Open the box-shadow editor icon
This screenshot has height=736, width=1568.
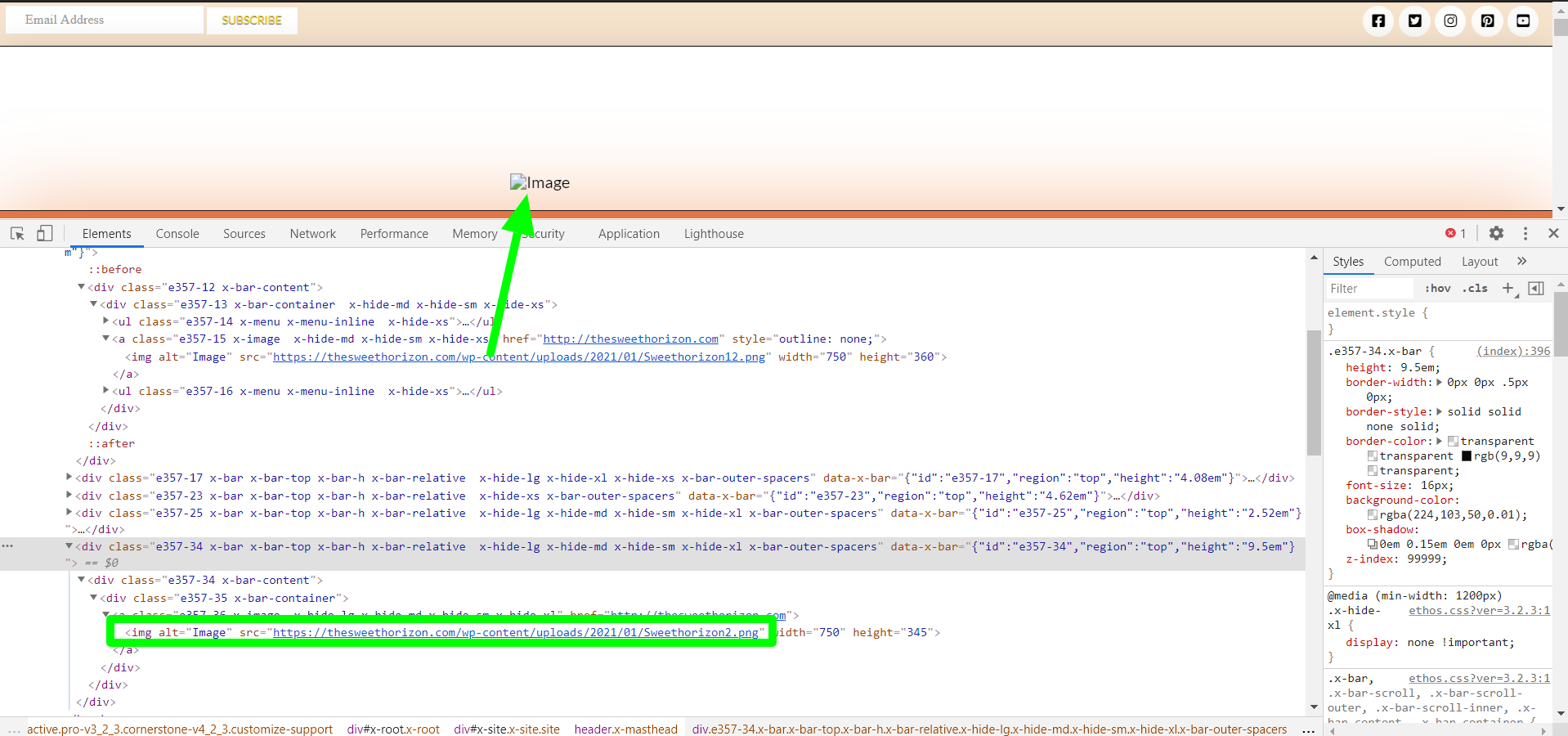click(x=1373, y=545)
